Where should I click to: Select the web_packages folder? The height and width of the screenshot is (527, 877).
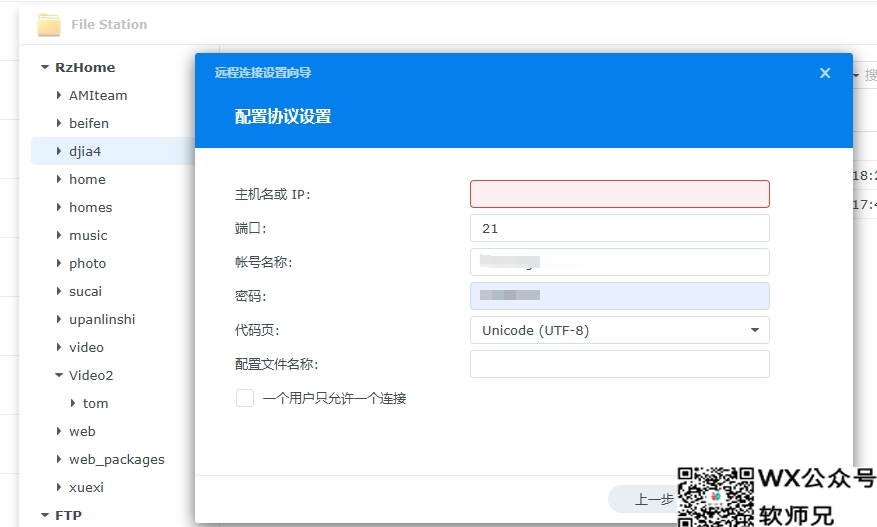117,460
